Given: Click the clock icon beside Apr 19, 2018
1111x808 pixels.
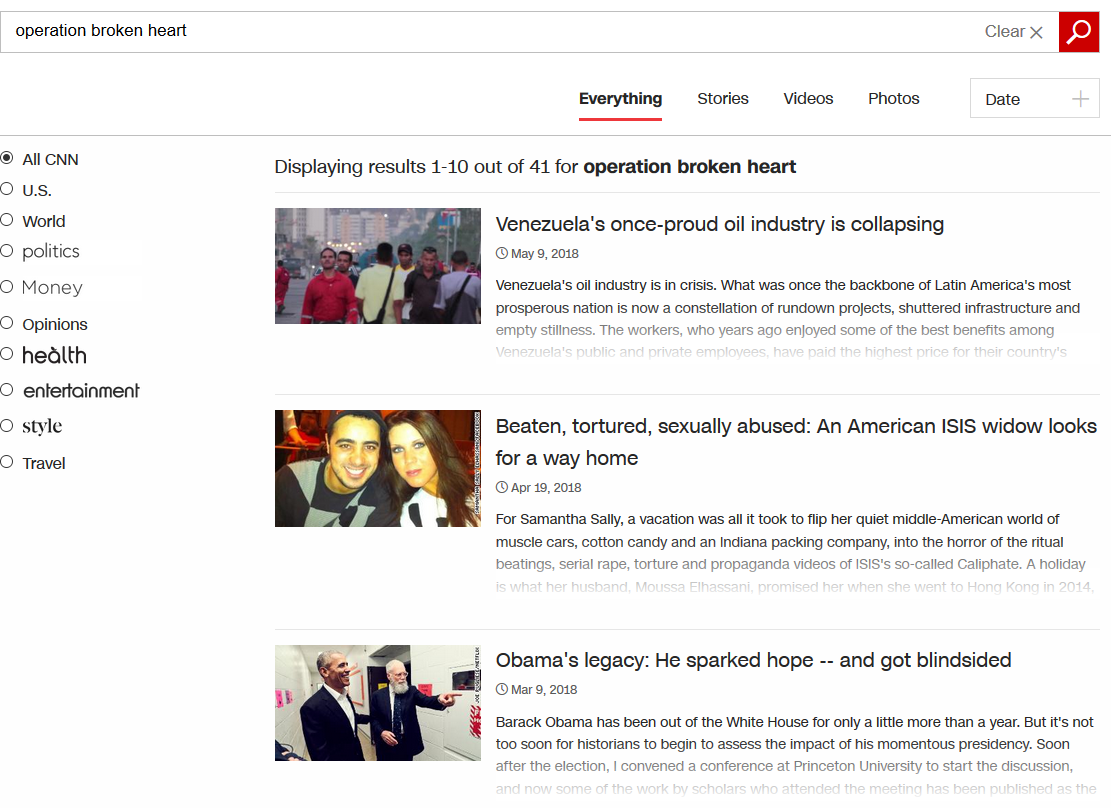Looking at the screenshot, I should [502, 487].
